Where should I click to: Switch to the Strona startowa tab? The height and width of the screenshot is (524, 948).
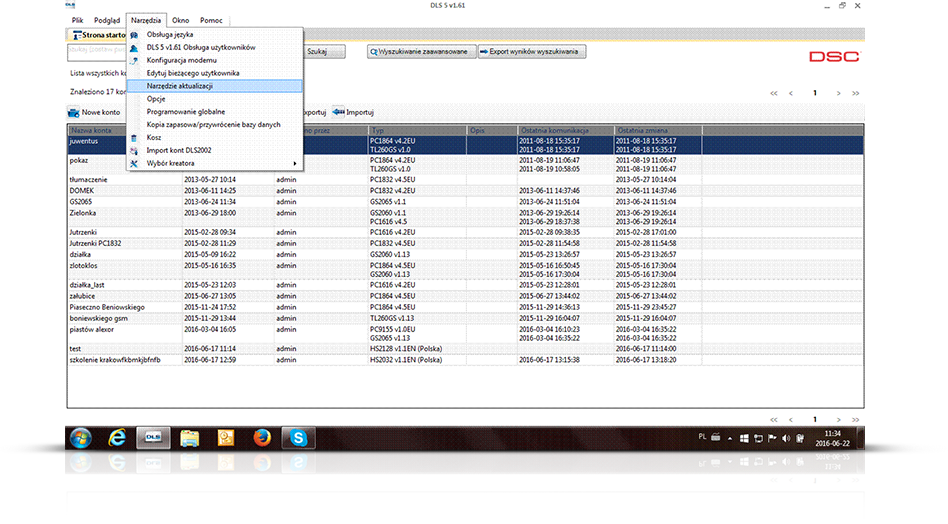98,35
